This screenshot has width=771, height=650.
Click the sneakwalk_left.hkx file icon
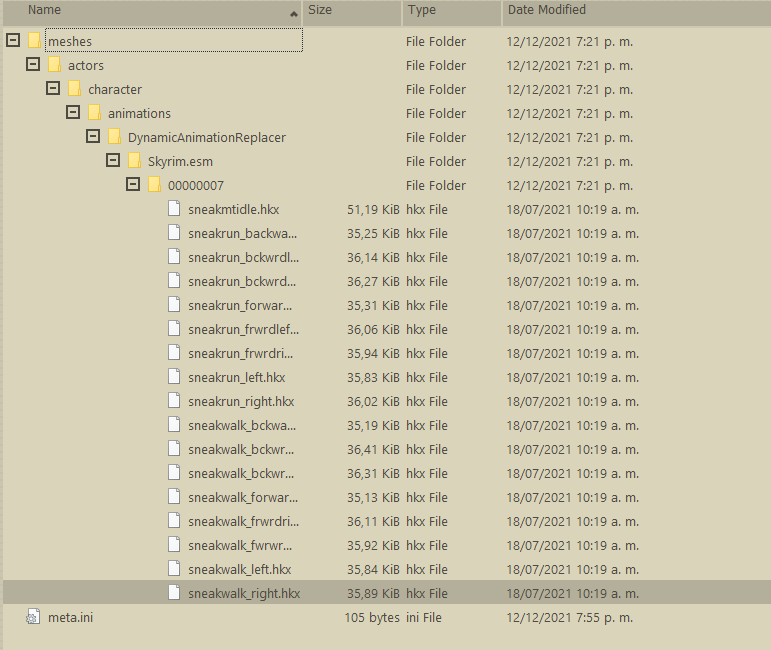174,568
